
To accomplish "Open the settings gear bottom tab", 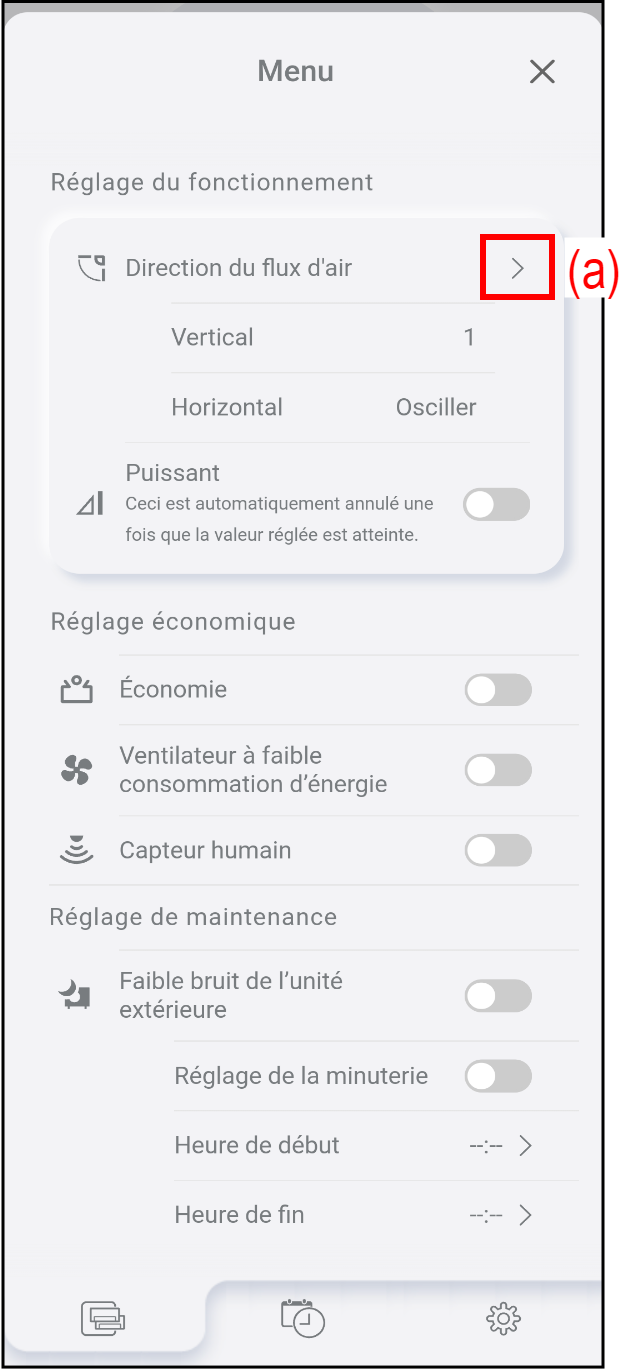I will point(503,1319).
